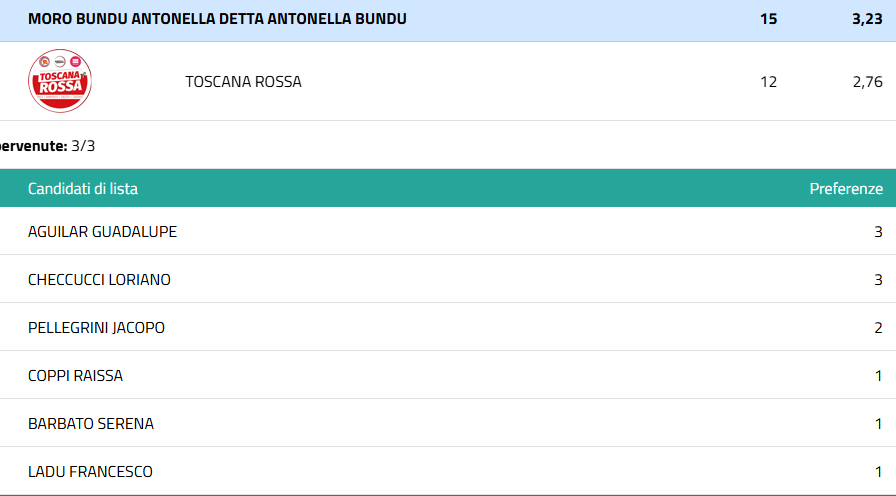The image size is (896, 496).
Task: Sort by the Preferenze column header
Action: pyautogui.click(x=846, y=188)
